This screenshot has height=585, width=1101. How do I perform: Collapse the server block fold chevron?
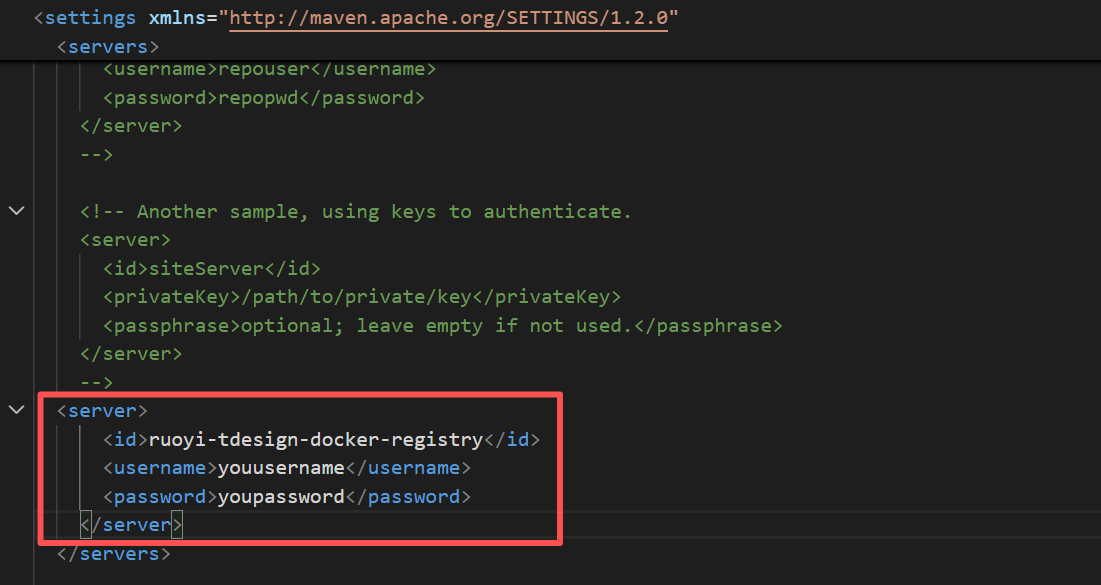click(x=17, y=410)
